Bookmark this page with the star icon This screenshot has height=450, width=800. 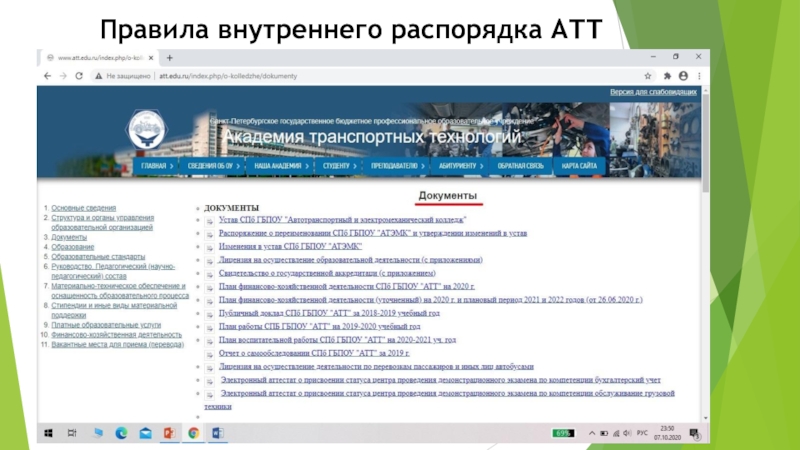point(648,75)
